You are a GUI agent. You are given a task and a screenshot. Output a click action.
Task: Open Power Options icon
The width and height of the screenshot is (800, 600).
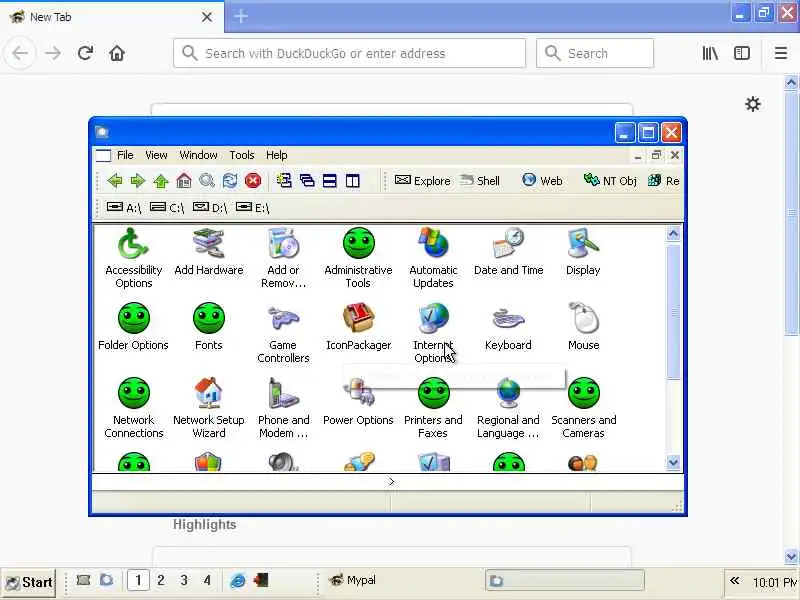pyautogui.click(x=358, y=402)
